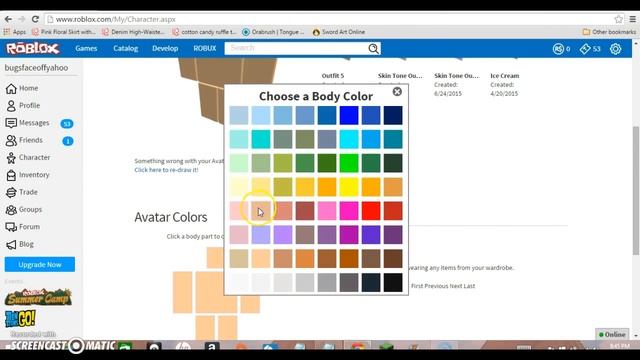The width and height of the screenshot is (640, 360).
Task: Click the Roblox logo
Action: click(33, 49)
